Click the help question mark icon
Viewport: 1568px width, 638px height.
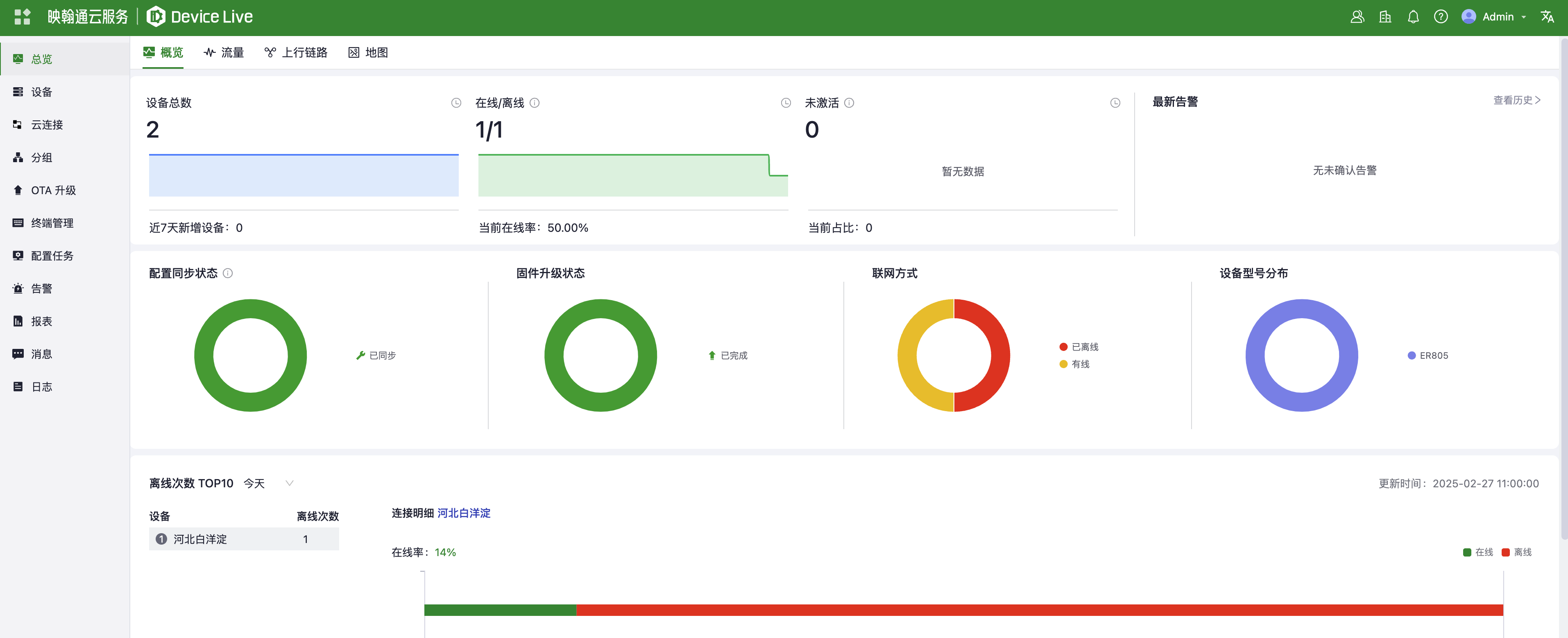1440,16
